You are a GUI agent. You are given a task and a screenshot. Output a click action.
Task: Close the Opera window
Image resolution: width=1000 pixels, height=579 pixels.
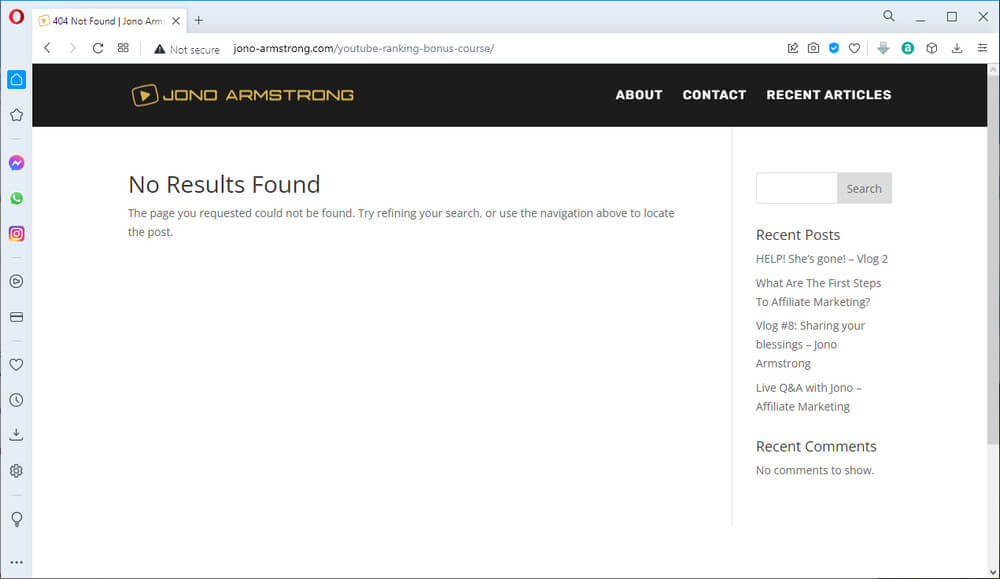coord(983,17)
